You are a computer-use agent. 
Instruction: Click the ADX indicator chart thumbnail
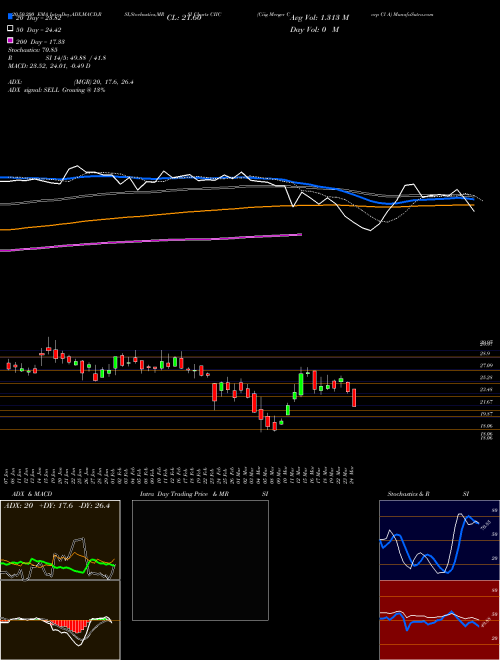(60, 540)
